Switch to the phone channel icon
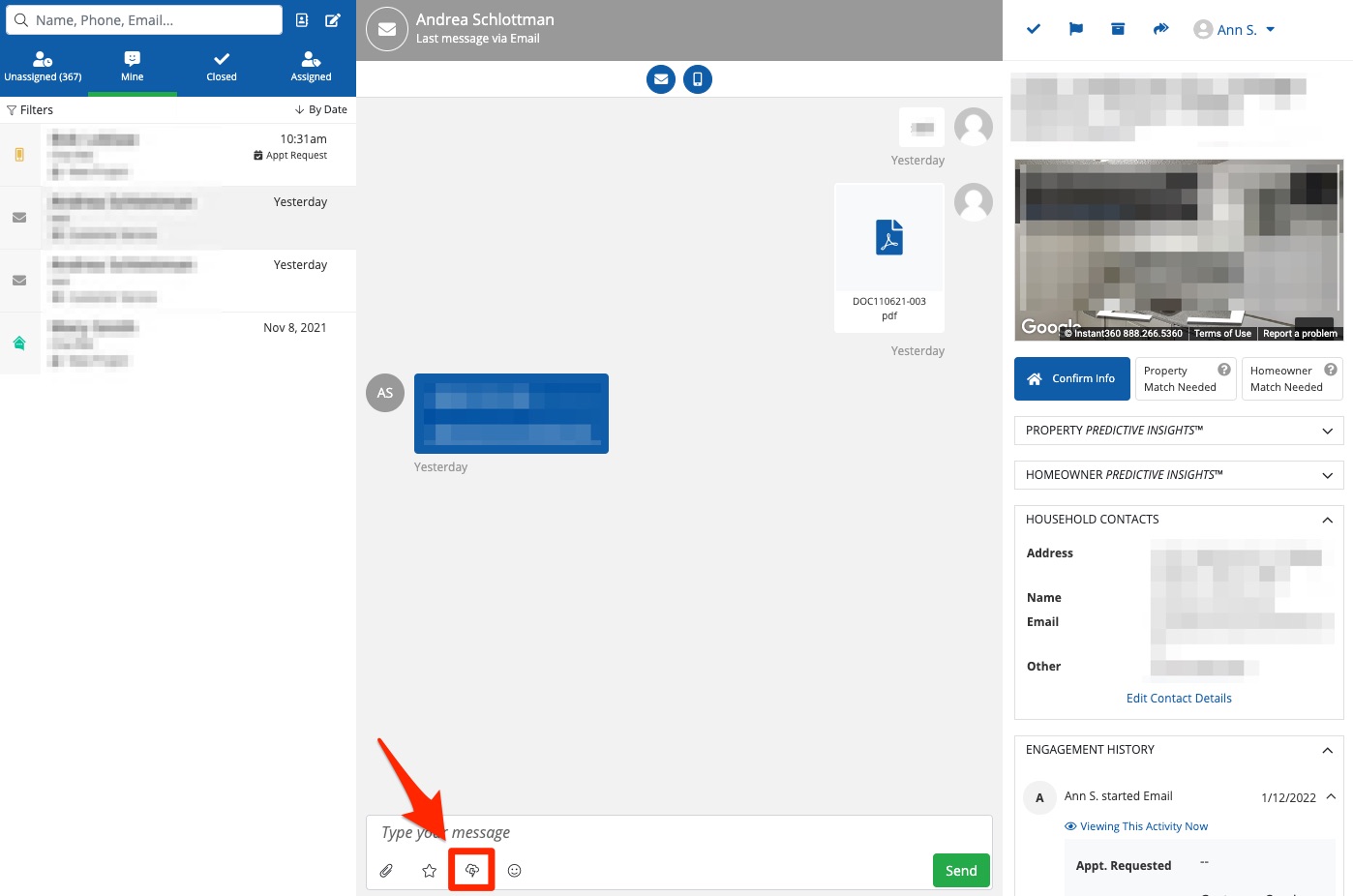The height and width of the screenshot is (896, 1353). click(x=698, y=79)
